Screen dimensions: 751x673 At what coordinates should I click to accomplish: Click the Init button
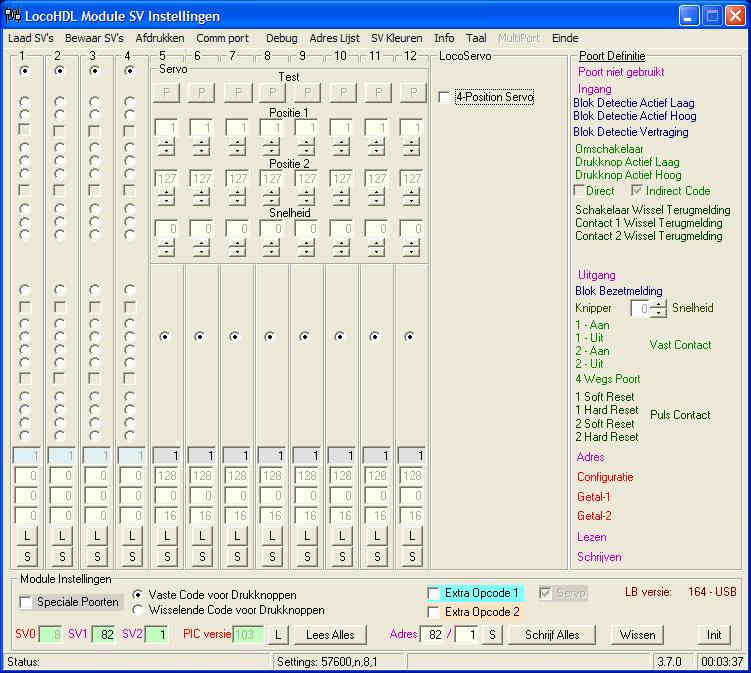click(714, 635)
